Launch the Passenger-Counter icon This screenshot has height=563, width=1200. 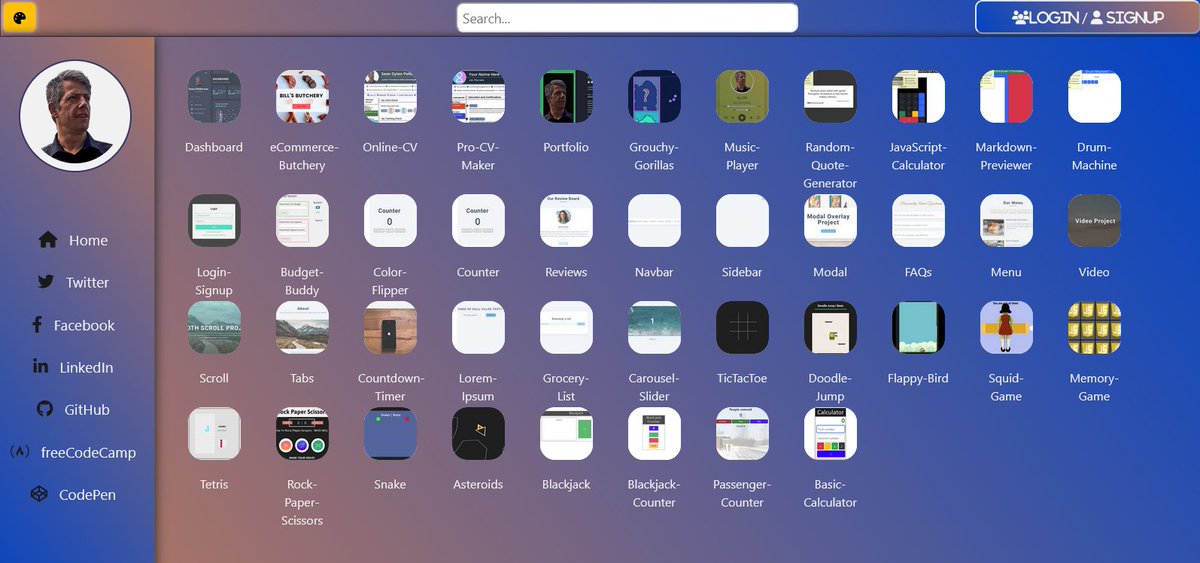742,433
